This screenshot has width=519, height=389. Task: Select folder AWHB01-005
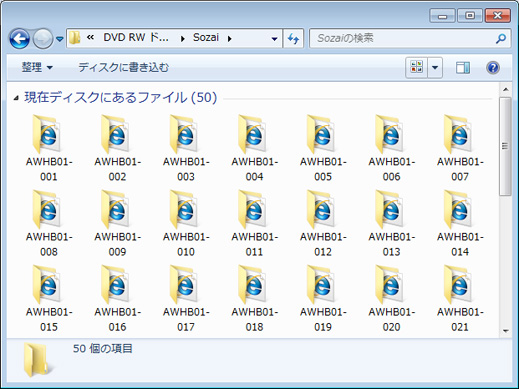click(323, 148)
